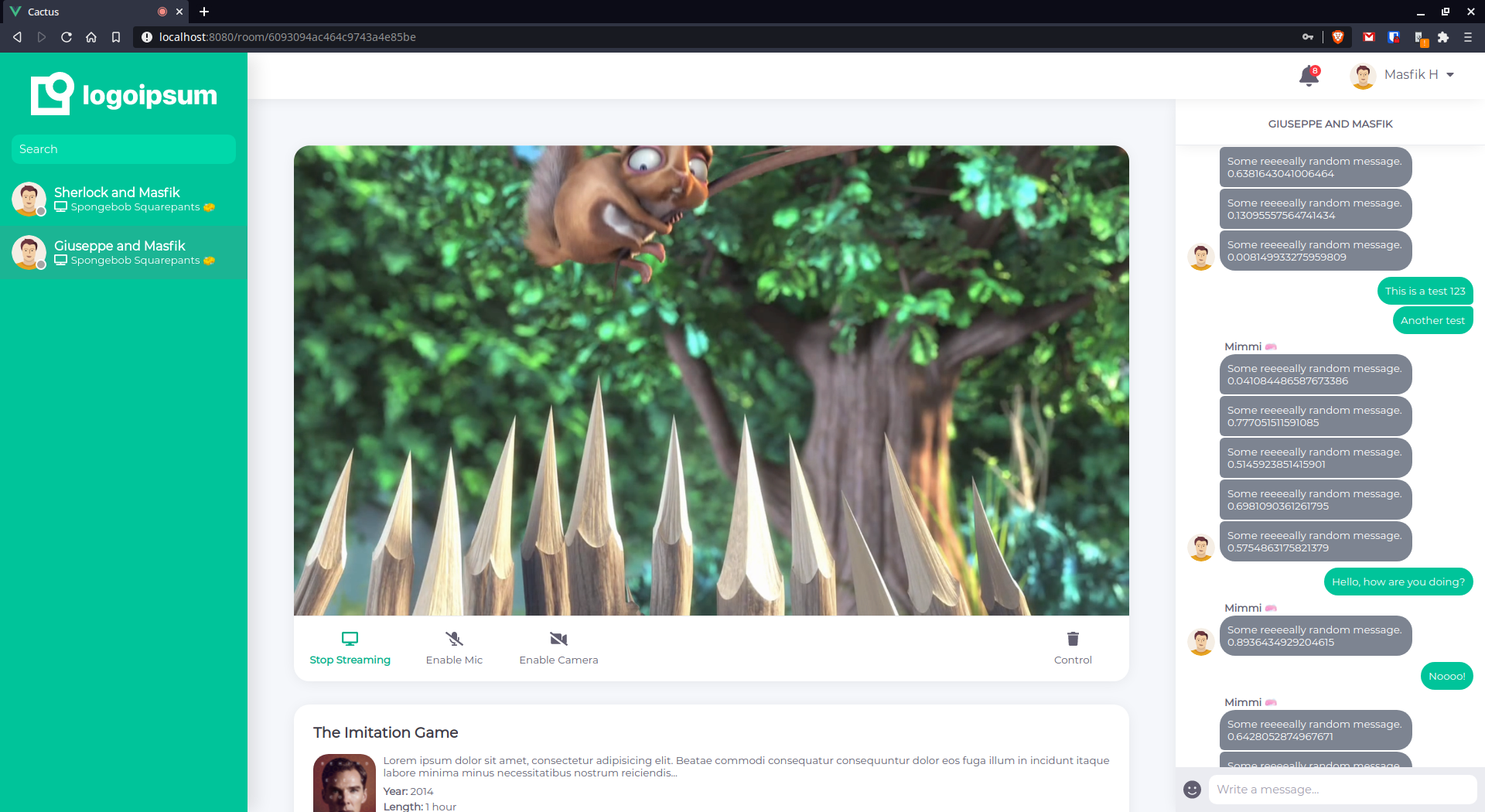Click the browser address bar URL
1485x812 pixels.
coord(287,36)
